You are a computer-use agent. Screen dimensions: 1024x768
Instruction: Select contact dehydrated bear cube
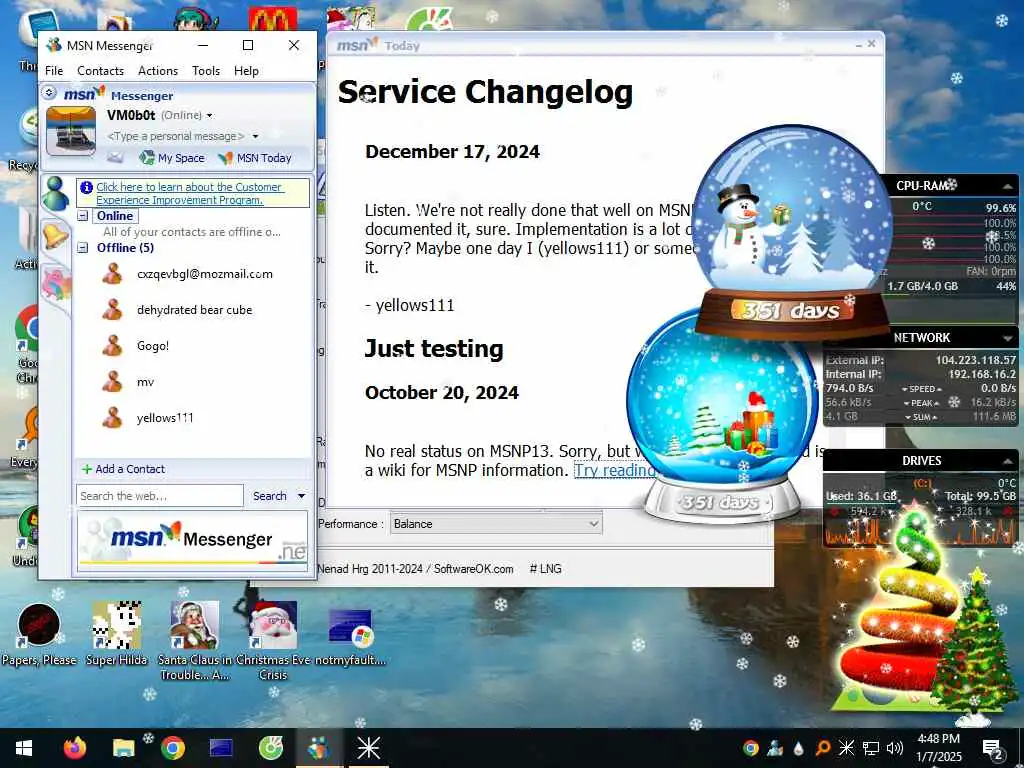(x=178, y=310)
